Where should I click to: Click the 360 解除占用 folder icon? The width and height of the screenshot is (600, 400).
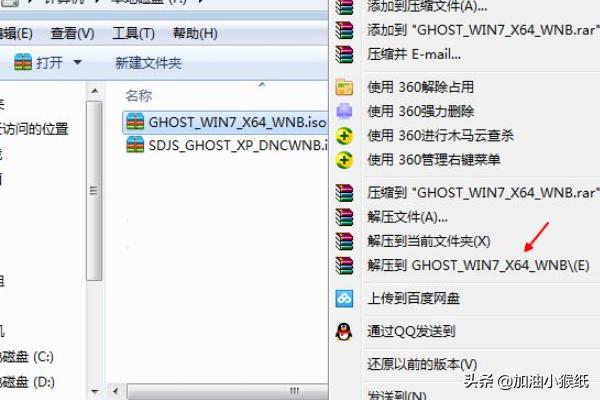point(344,87)
